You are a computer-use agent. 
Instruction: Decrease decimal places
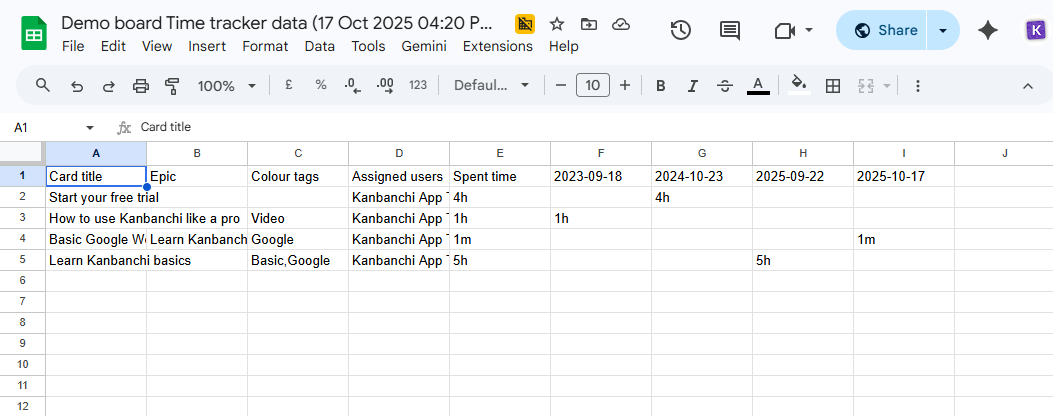pyautogui.click(x=353, y=85)
